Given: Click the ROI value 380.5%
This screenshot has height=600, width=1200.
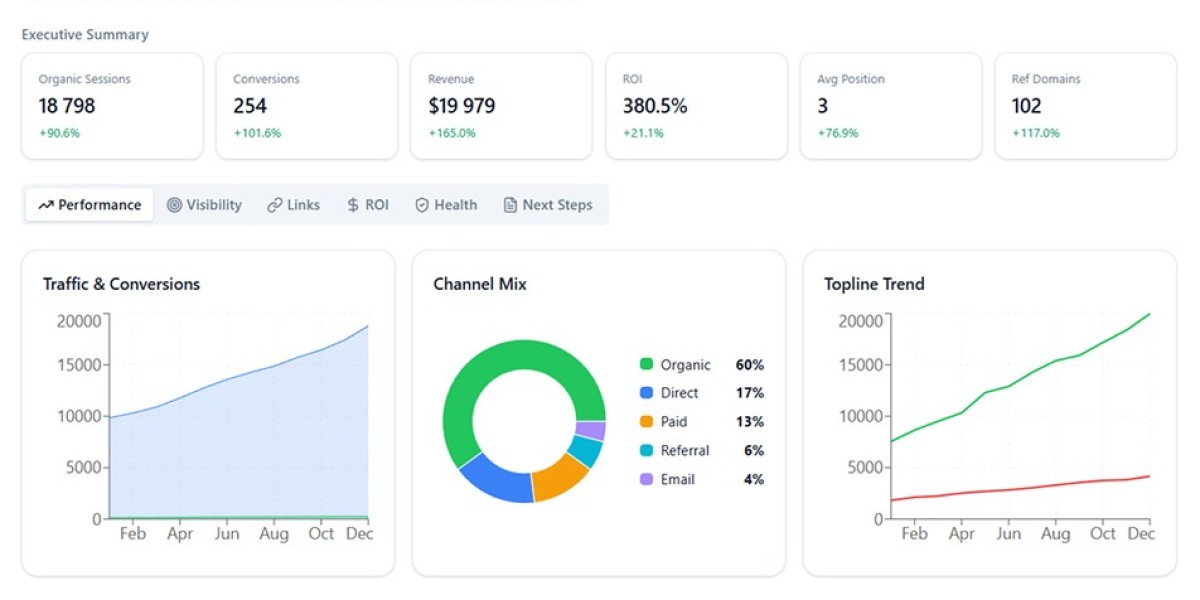Looking at the screenshot, I should (656, 105).
